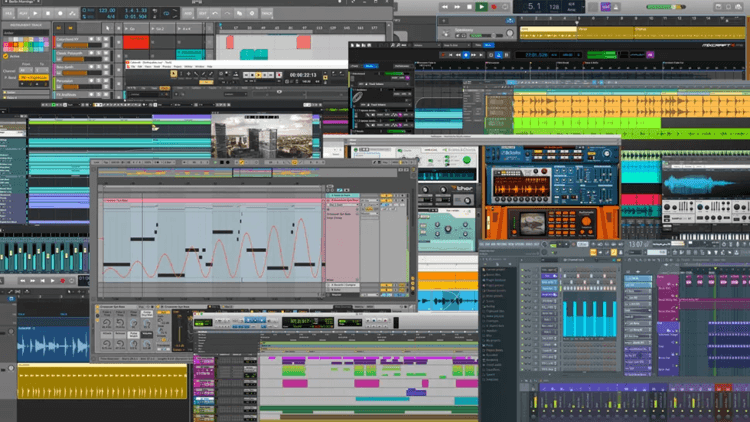Click the Stop button in GarageBand transport
750x422 pixels.
pos(469,7)
